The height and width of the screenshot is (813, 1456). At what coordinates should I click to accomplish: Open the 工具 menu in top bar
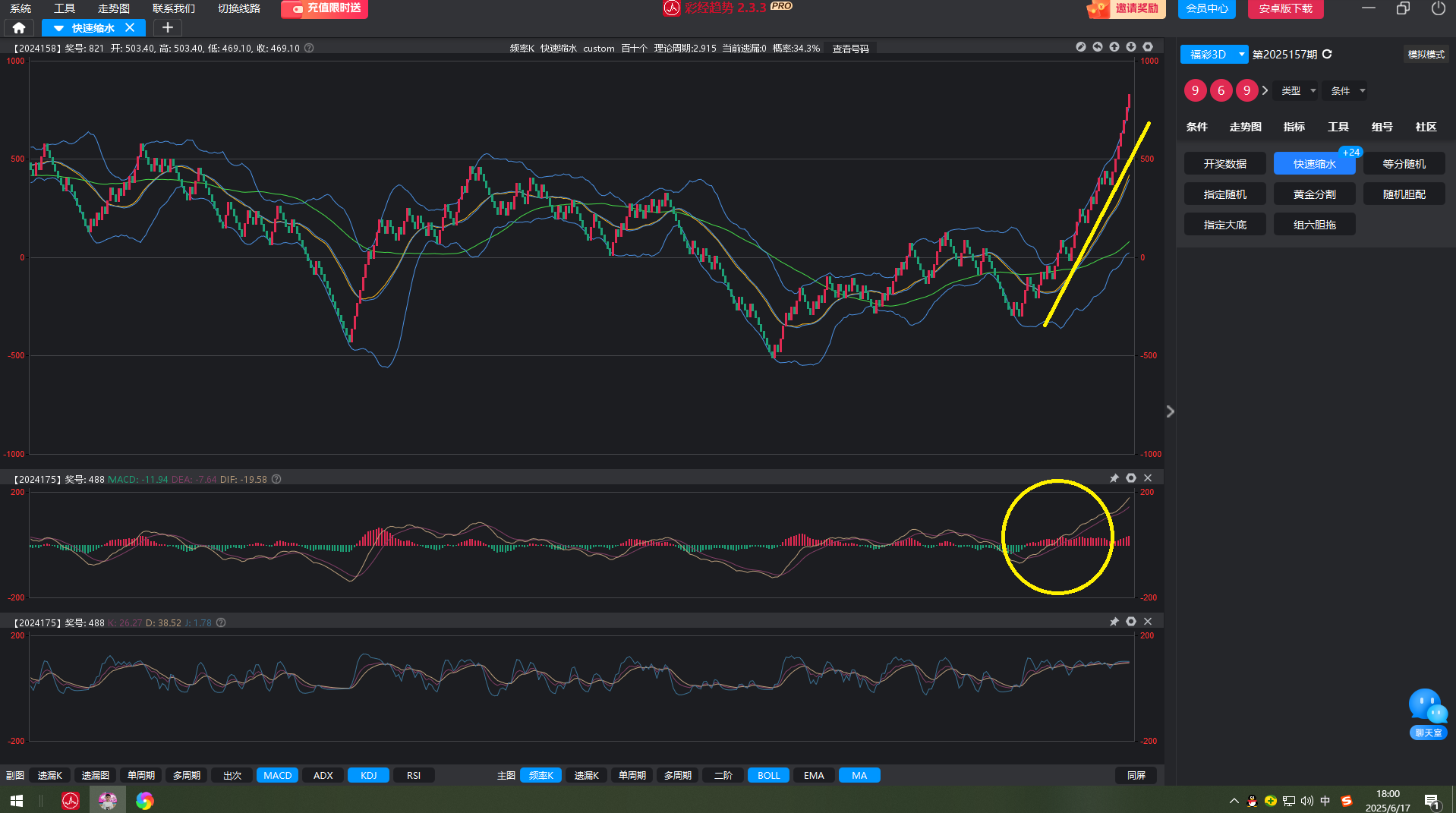(x=65, y=8)
